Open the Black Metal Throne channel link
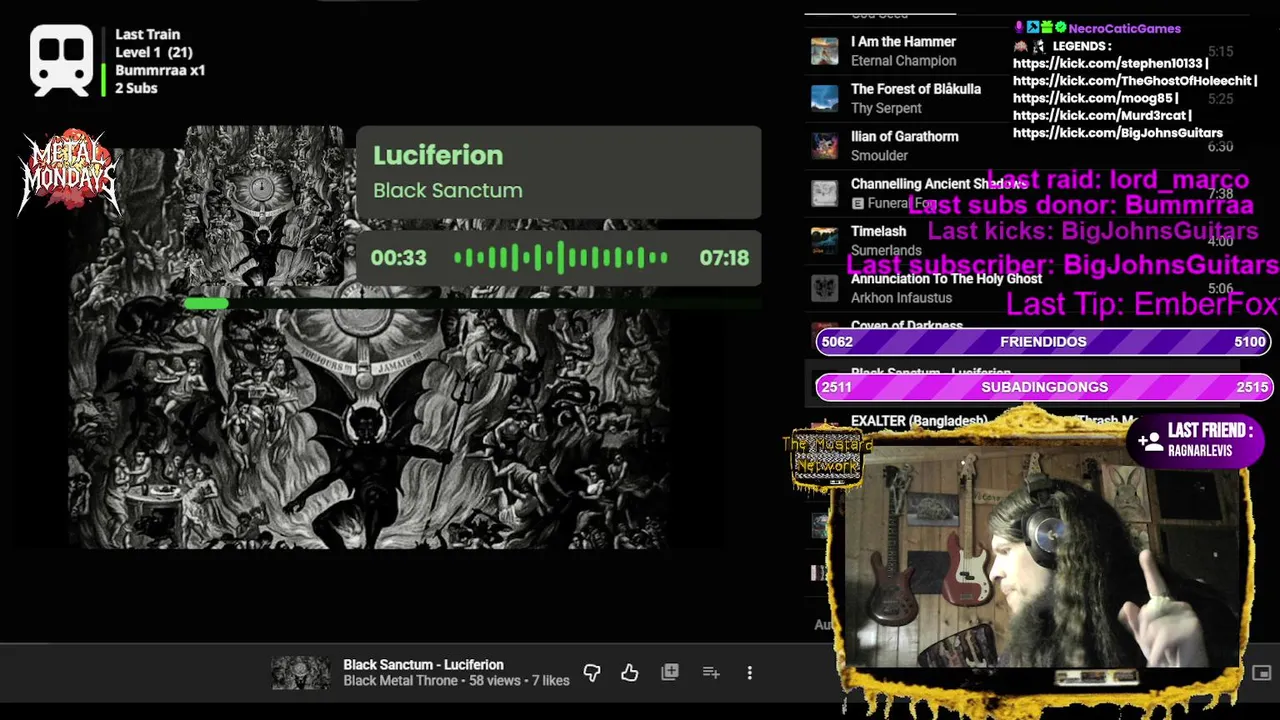 [401, 681]
